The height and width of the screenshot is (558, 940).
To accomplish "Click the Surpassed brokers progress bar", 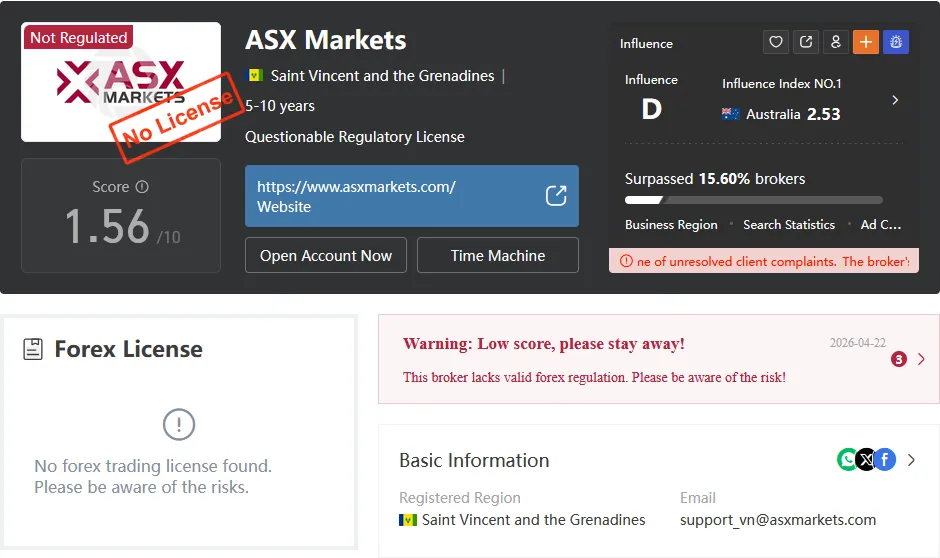I will (x=754, y=200).
